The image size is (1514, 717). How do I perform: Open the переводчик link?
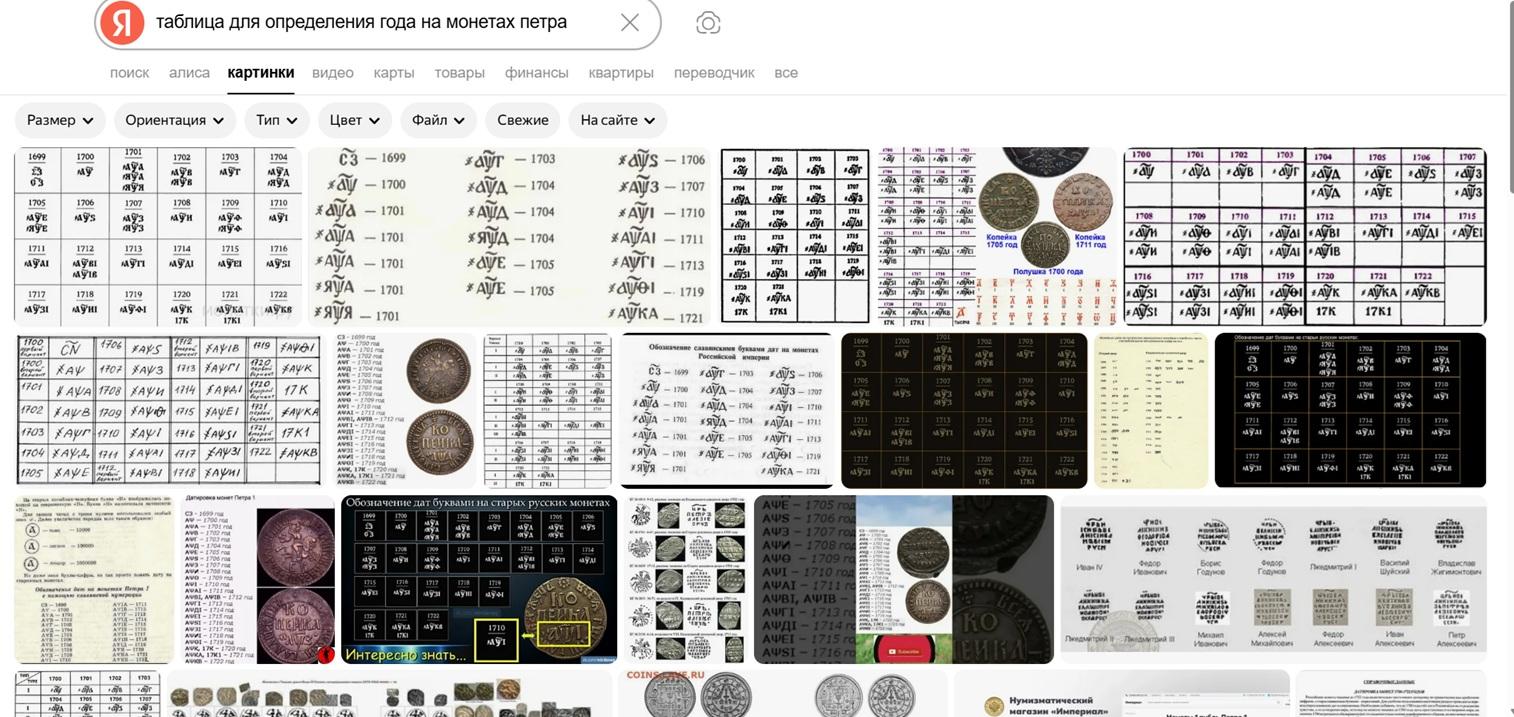tap(714, 73)
